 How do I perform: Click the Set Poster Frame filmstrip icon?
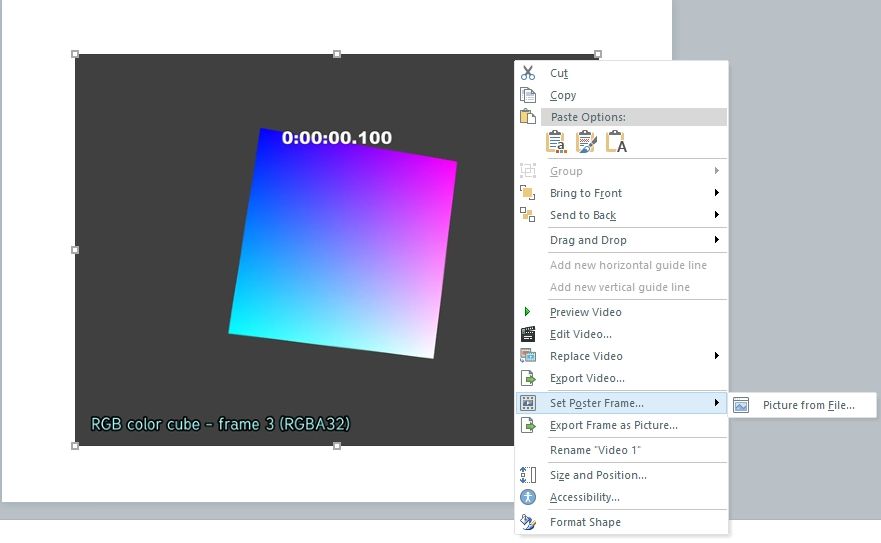click(528, 402)
